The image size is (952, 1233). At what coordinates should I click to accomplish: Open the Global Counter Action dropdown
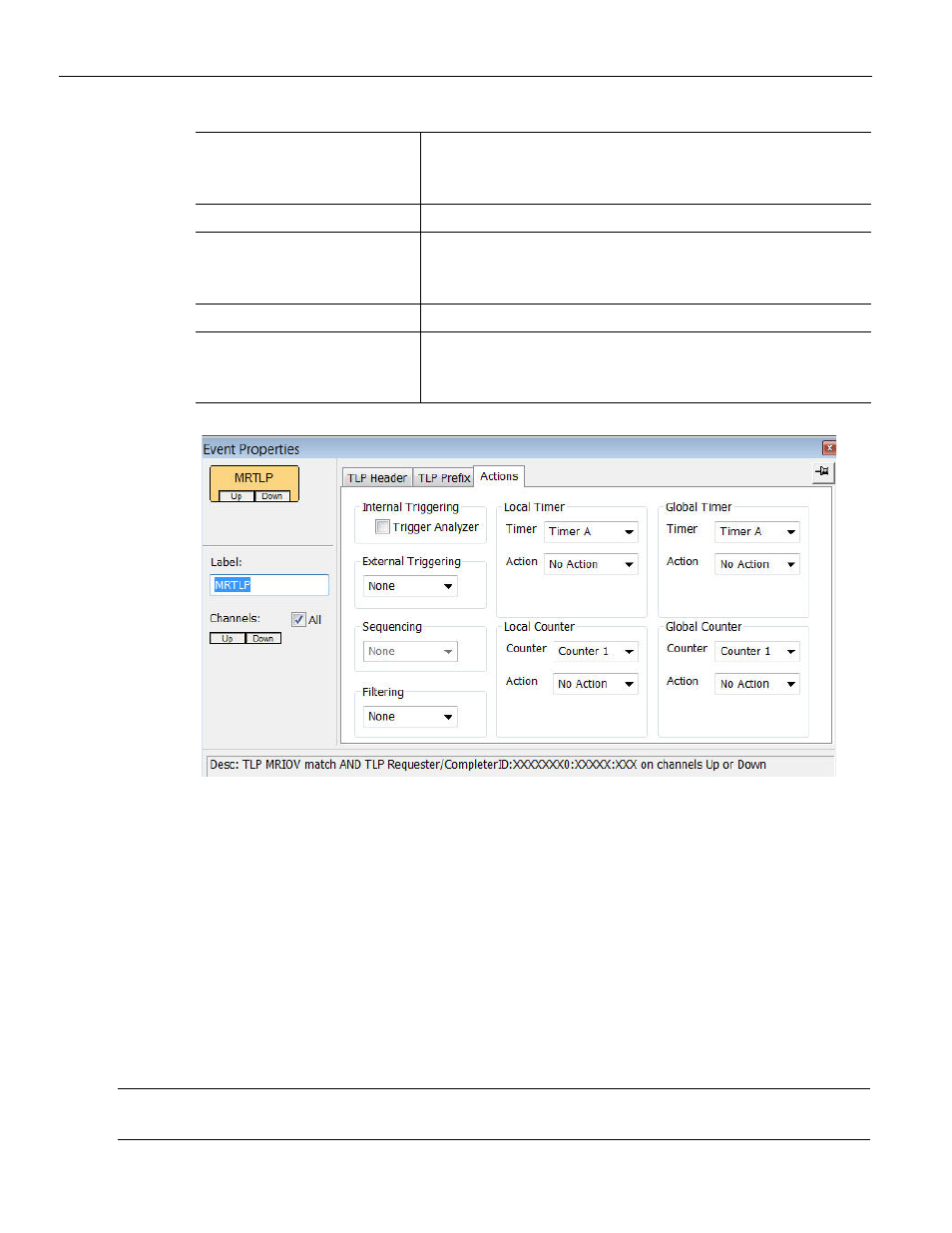click(757, 684)
